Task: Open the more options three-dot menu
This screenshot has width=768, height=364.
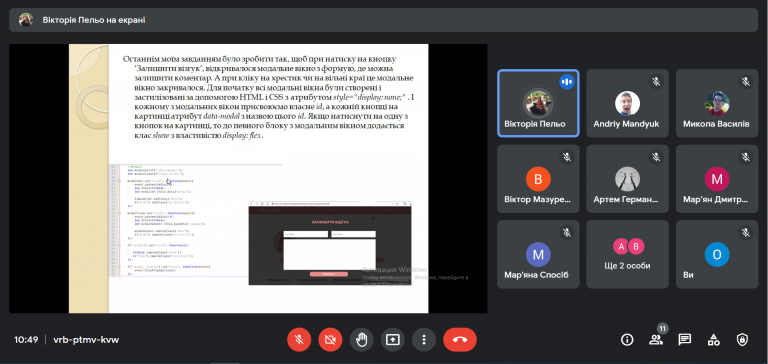Action: (424, 340)
